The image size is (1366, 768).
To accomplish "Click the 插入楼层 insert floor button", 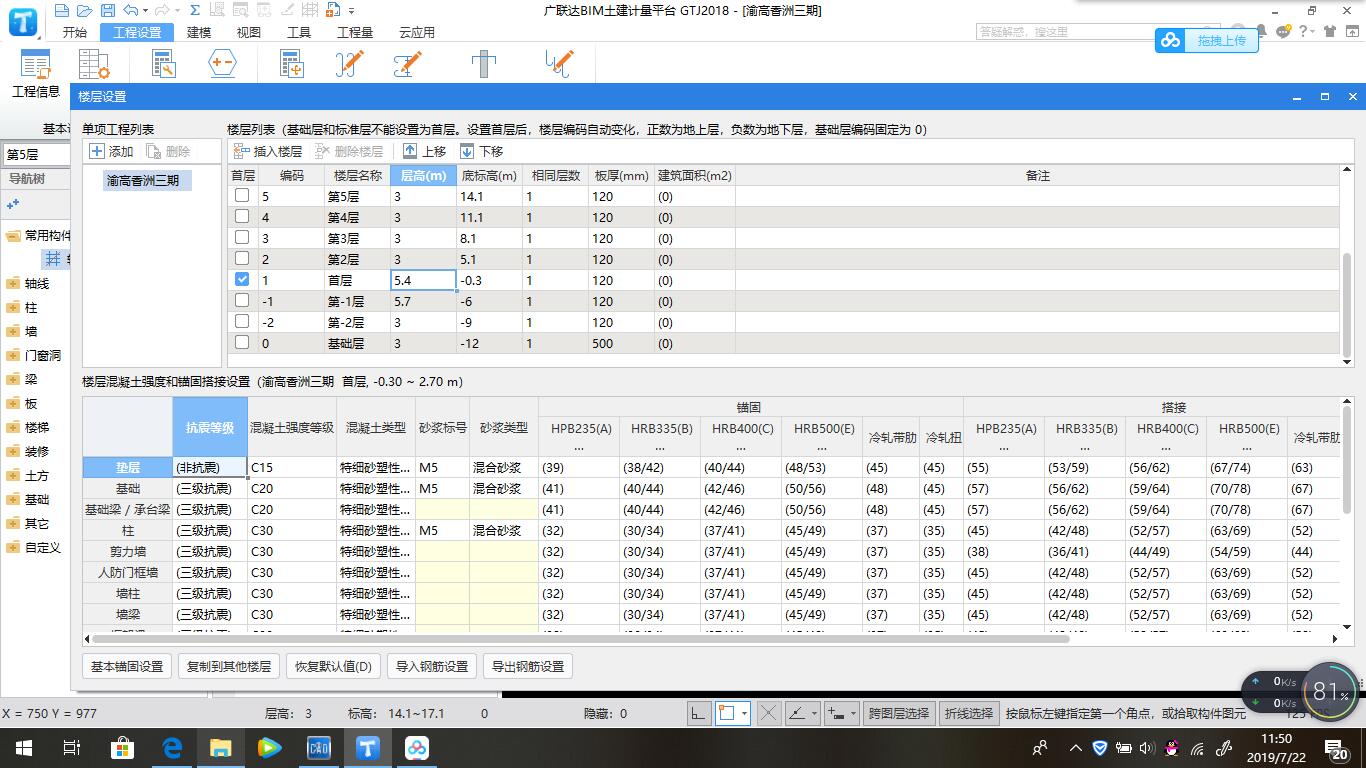I will (x=268, y=151).
